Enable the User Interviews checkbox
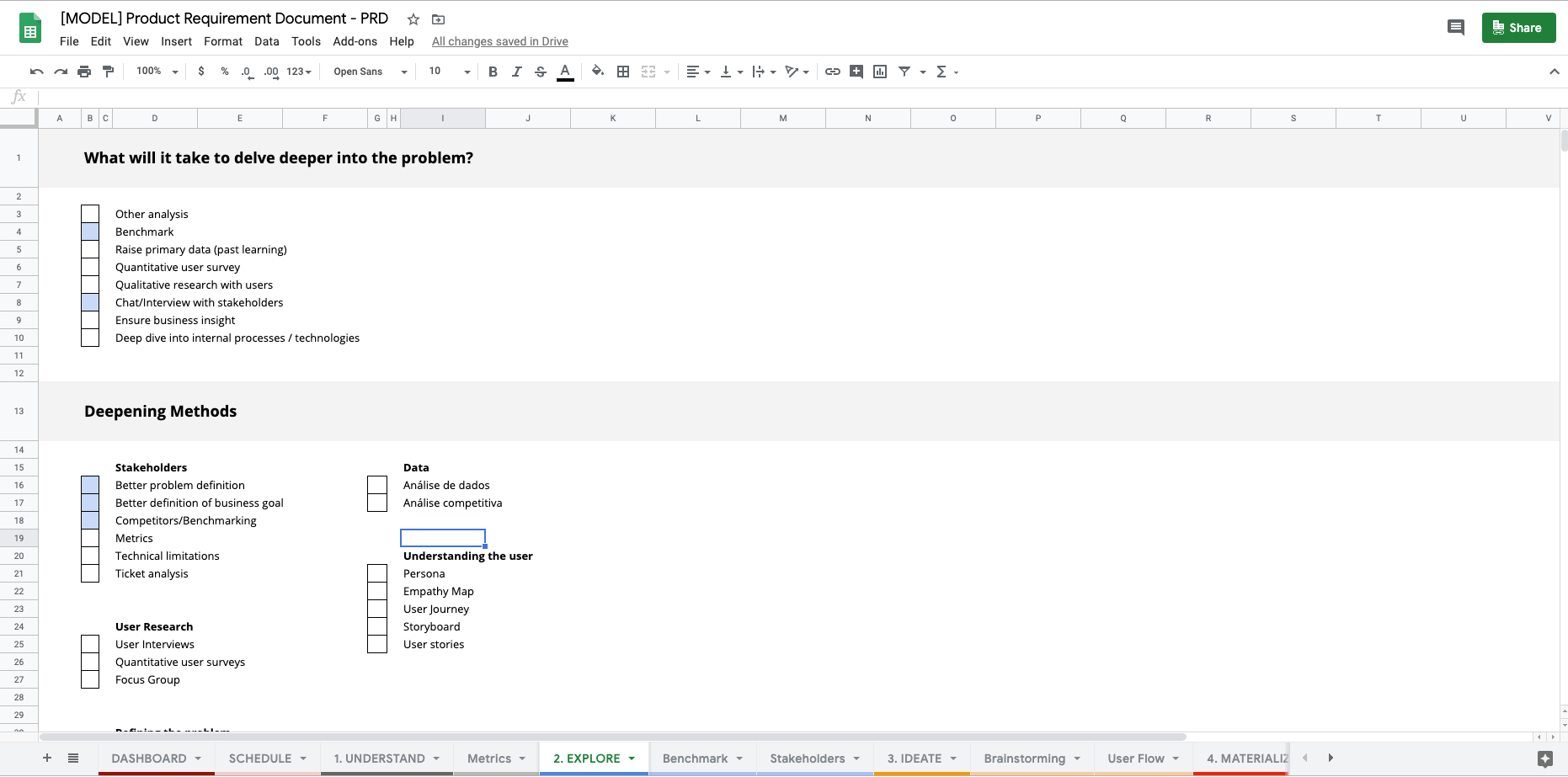This screenshot has width=1568, height=777. coord(90,644)
